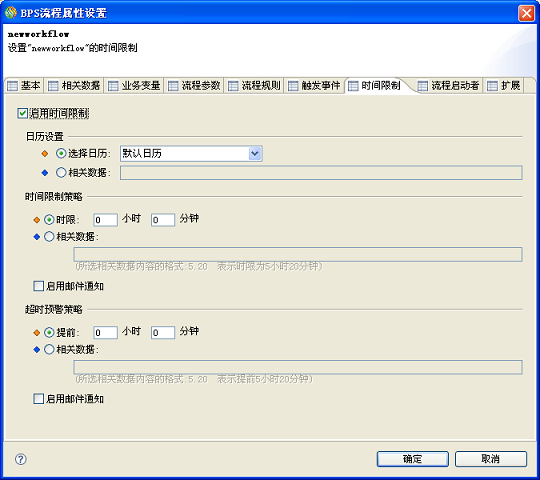Click the orange diamond beside 选择日历
The image size is (540, 480).
[x=45, y=154]
